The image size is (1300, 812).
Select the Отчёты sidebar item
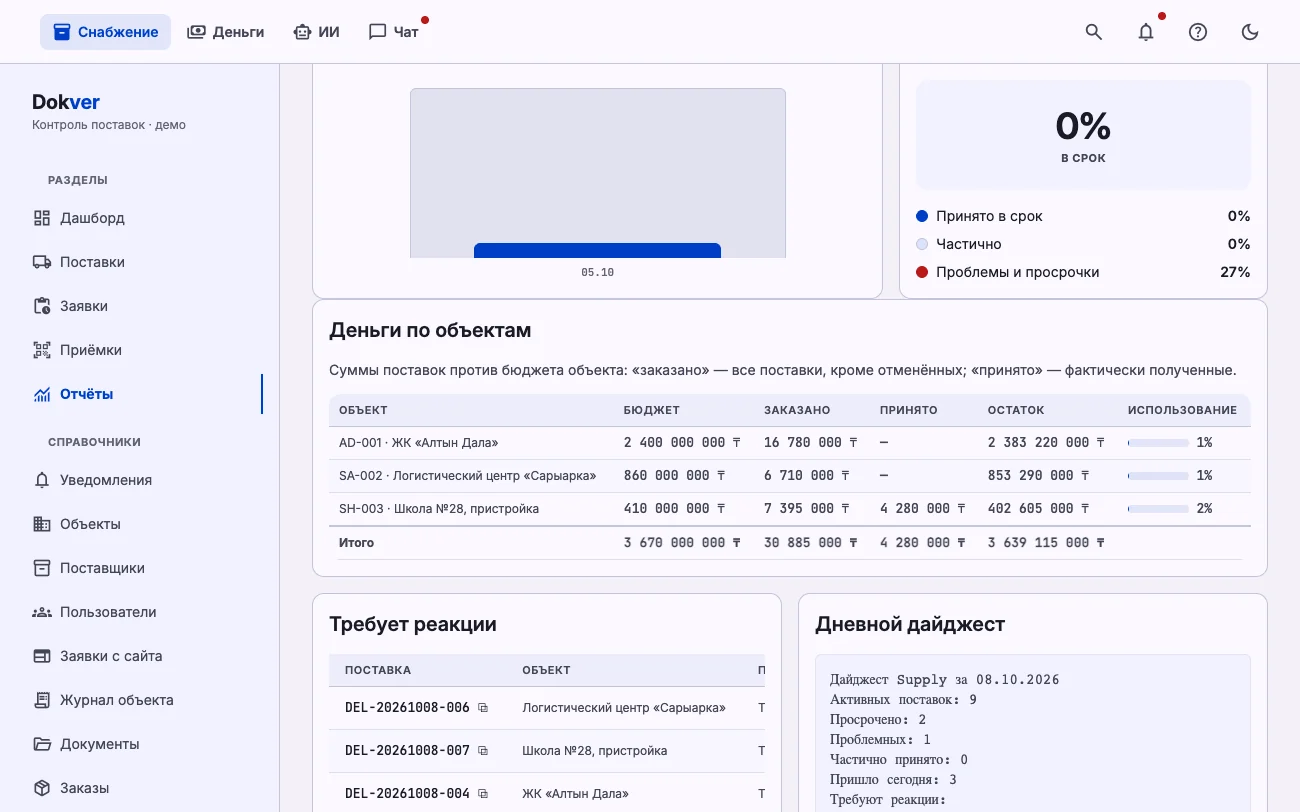pos(140,394)
